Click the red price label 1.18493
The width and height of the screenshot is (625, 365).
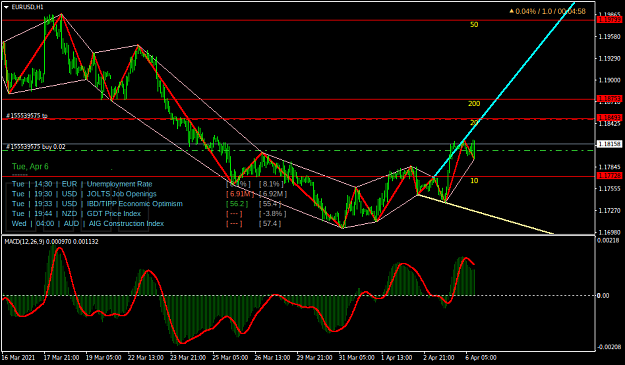[609, 118]
